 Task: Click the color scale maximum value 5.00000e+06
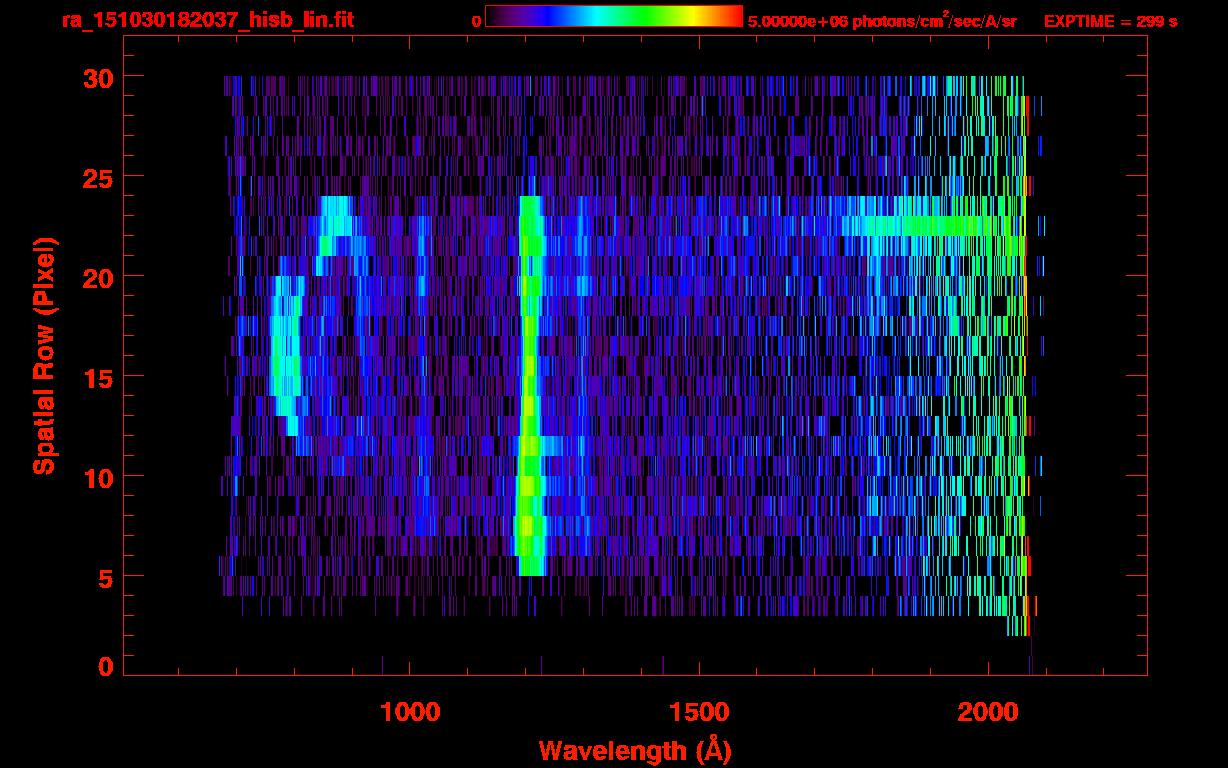tap(797, 21)
